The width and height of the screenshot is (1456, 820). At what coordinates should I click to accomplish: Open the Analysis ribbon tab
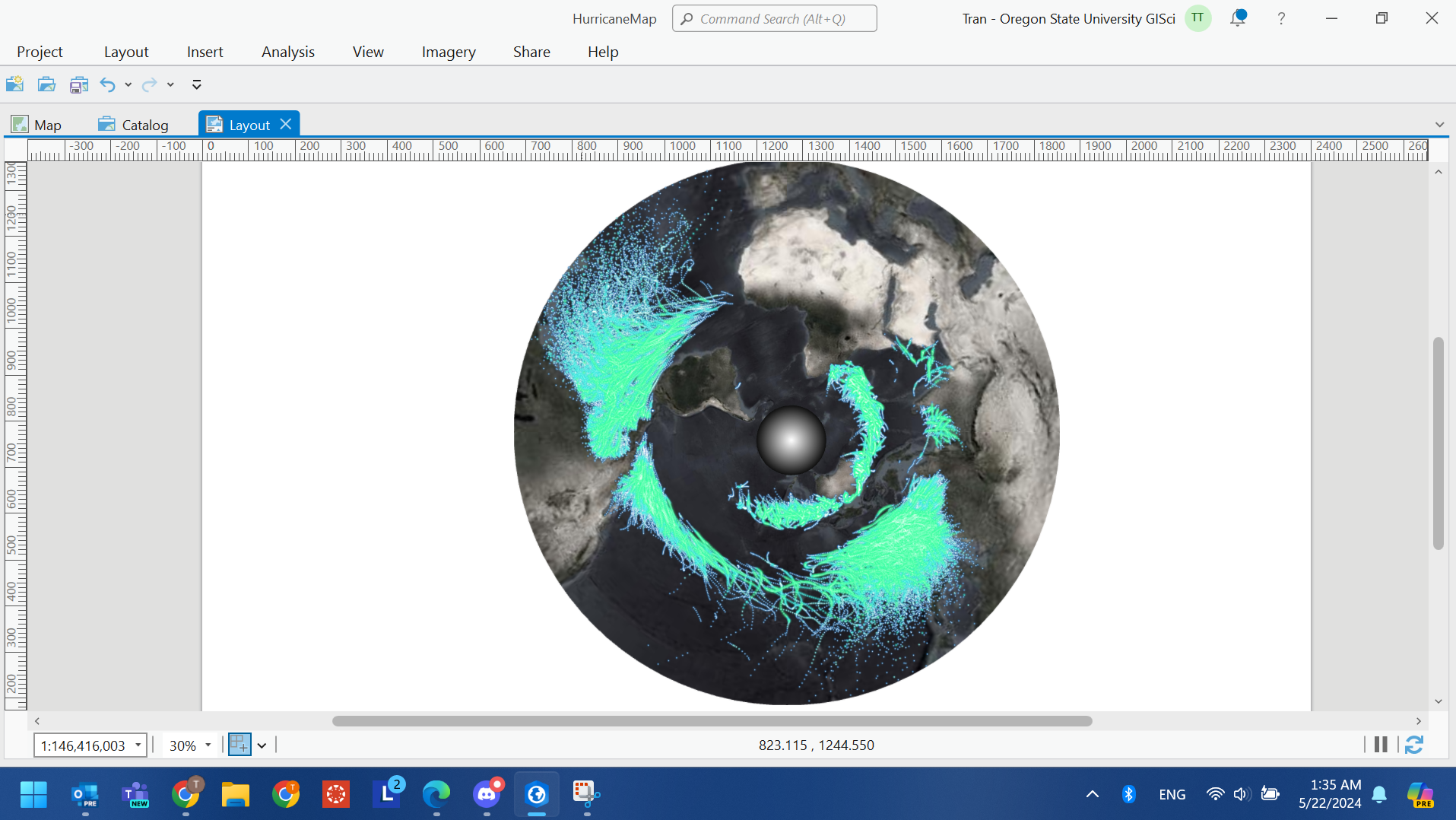[287, 52]
